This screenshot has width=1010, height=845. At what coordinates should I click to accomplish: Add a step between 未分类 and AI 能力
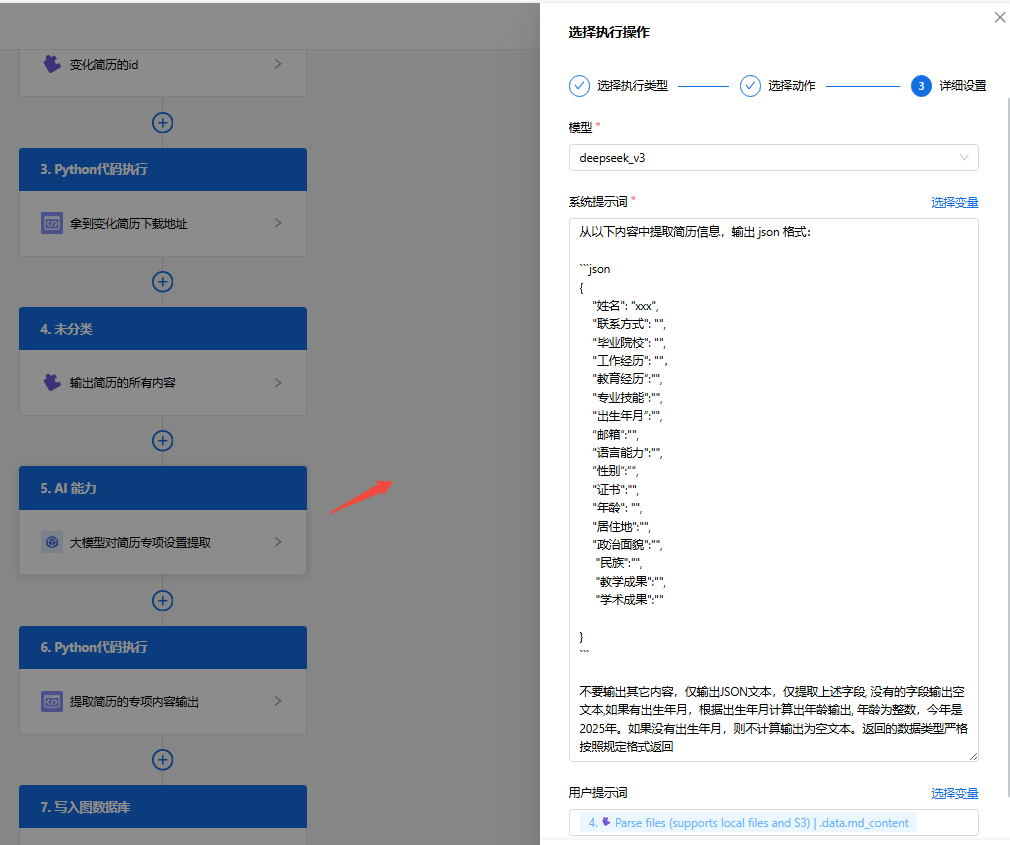pos(162,441)
